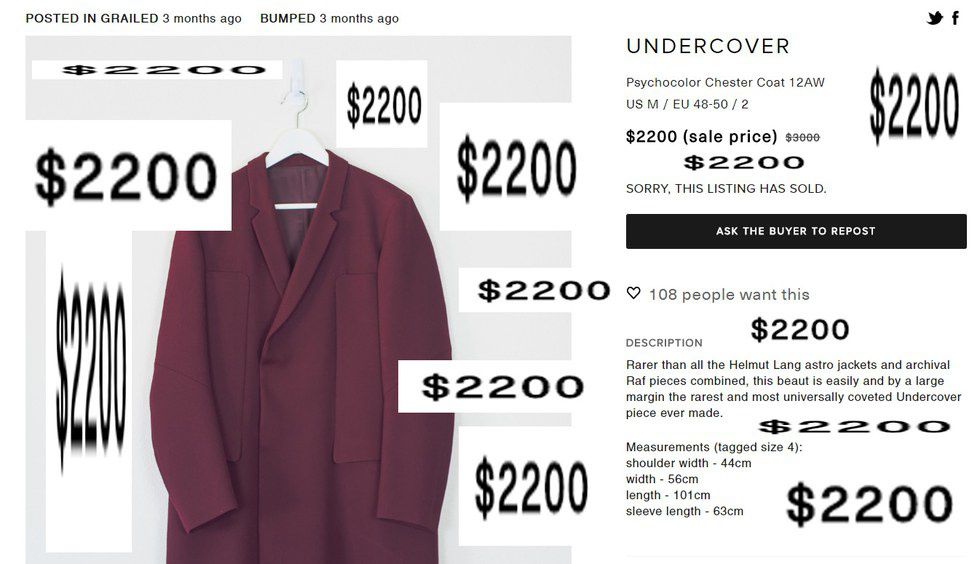Click the size line 'US M / EU 48-50 / 2'
Viewport: 980px width, 564px height.
point(687,104)
